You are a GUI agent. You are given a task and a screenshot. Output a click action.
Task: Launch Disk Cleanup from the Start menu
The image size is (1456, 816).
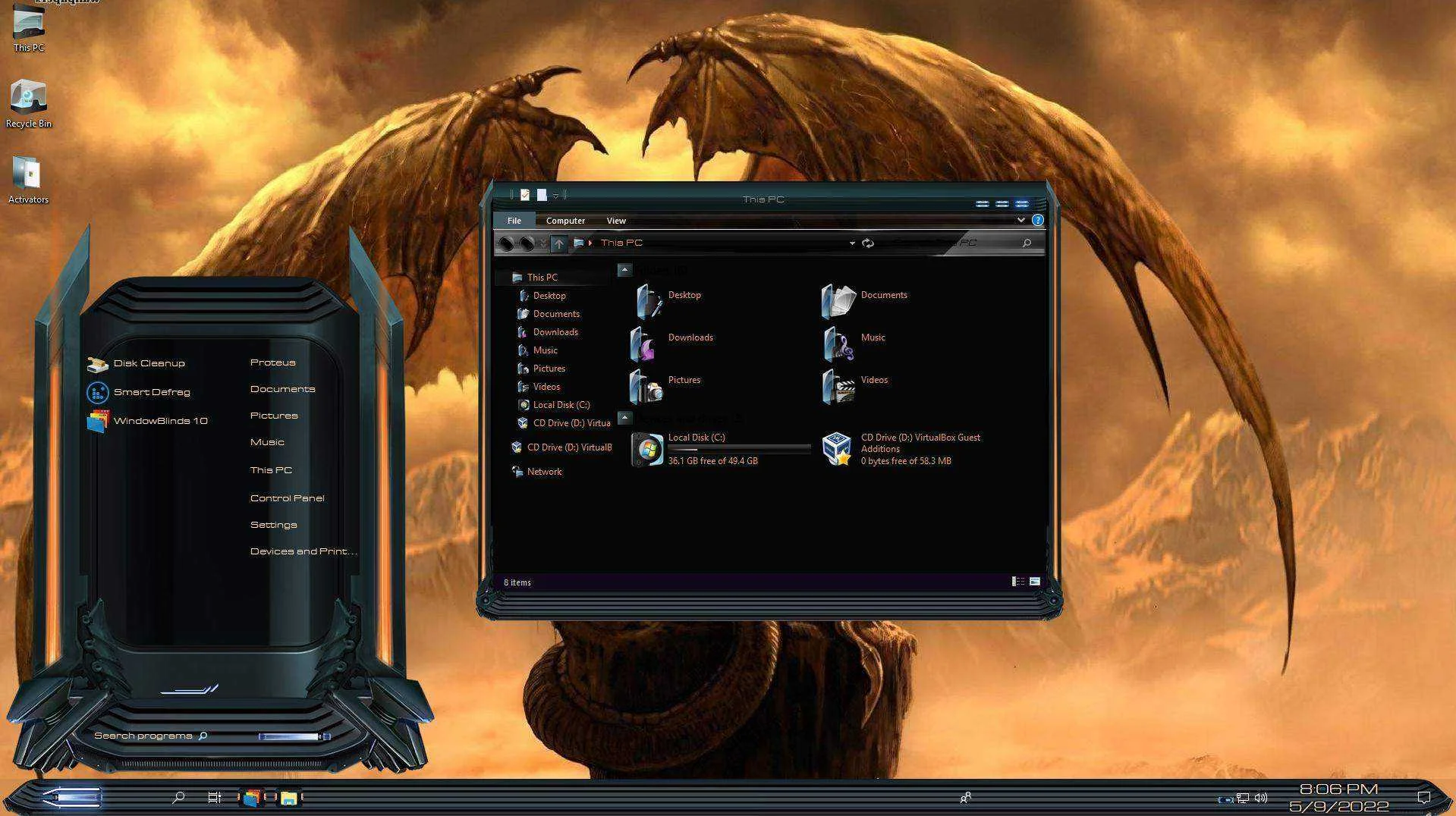click(137, 364)
